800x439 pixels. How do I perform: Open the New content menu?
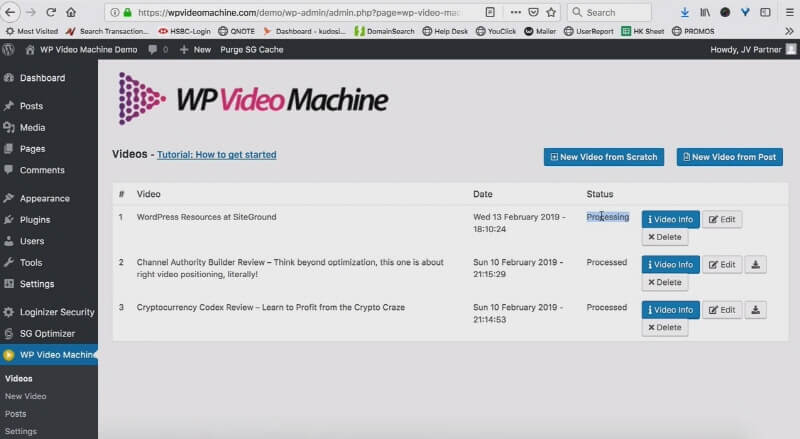195,50
